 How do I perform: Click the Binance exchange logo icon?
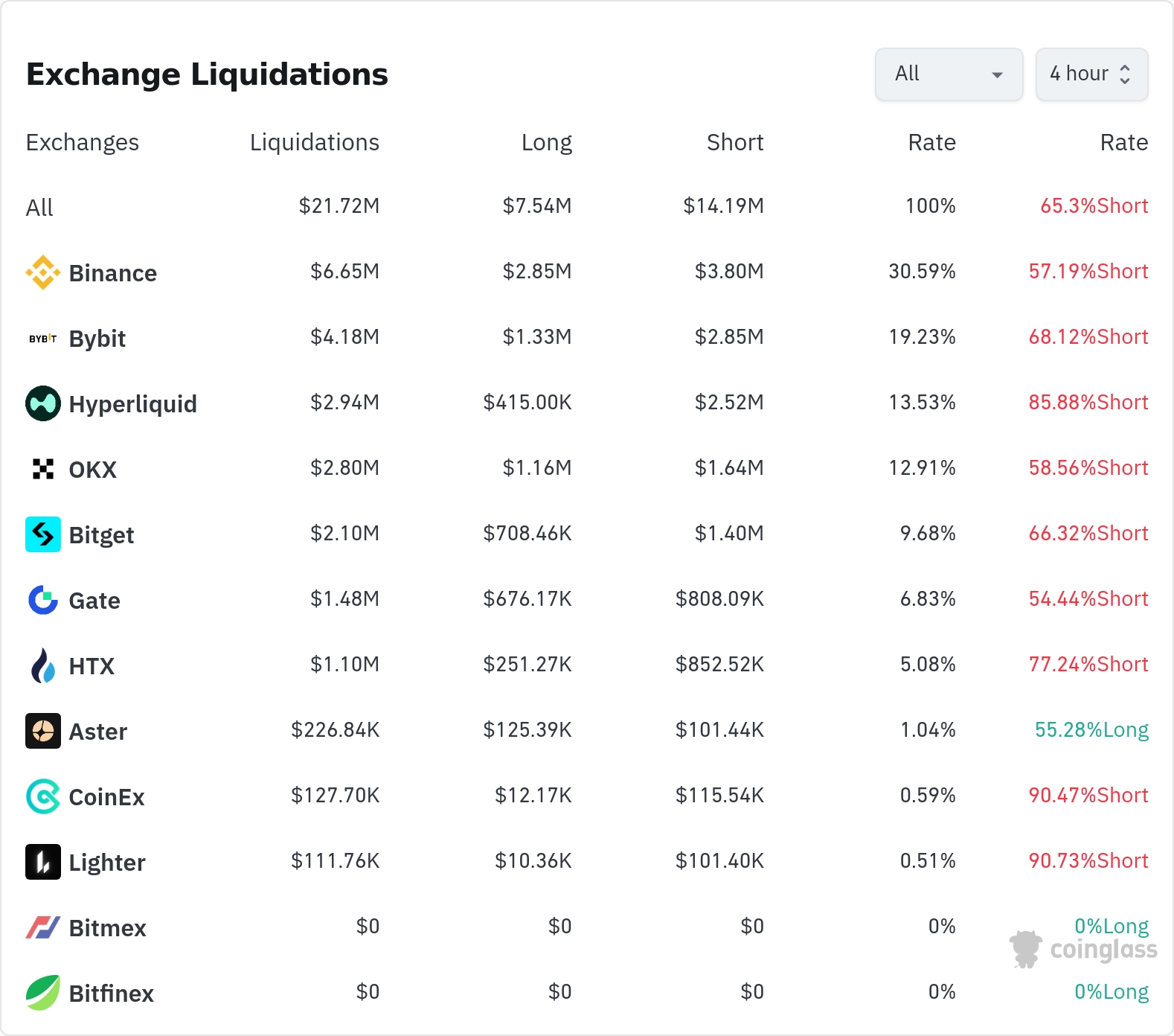pyautogui.click(x=42, y=272)
